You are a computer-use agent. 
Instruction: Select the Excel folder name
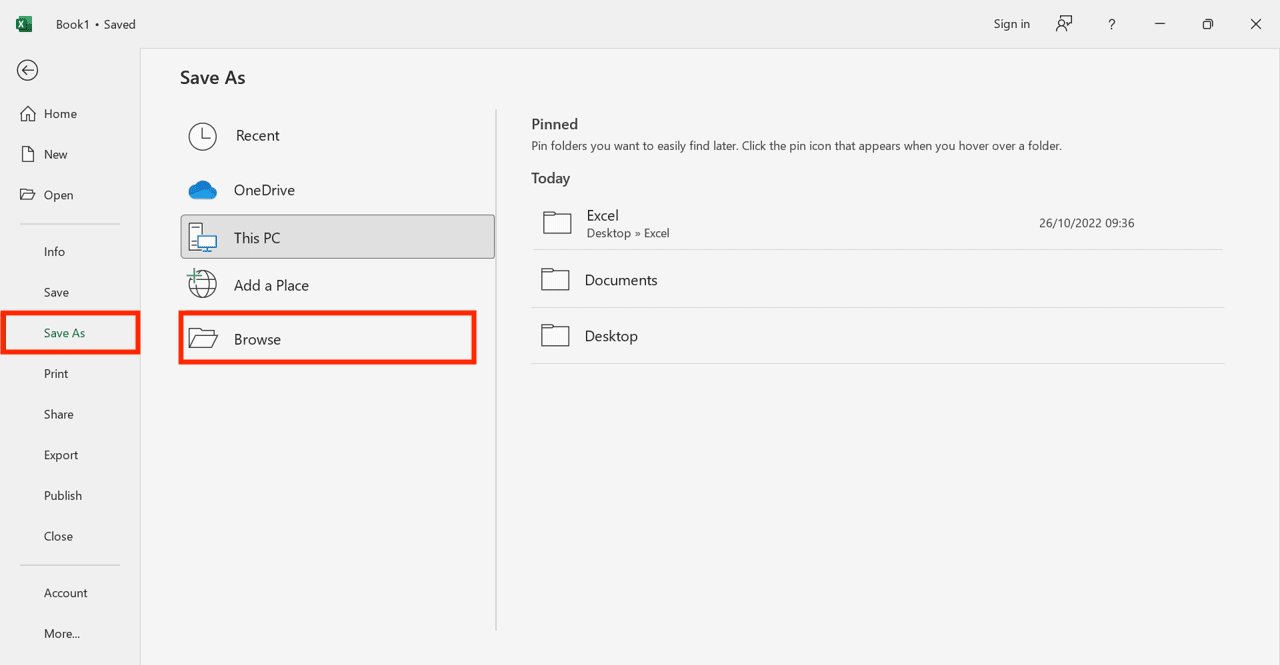click(603, 215)
